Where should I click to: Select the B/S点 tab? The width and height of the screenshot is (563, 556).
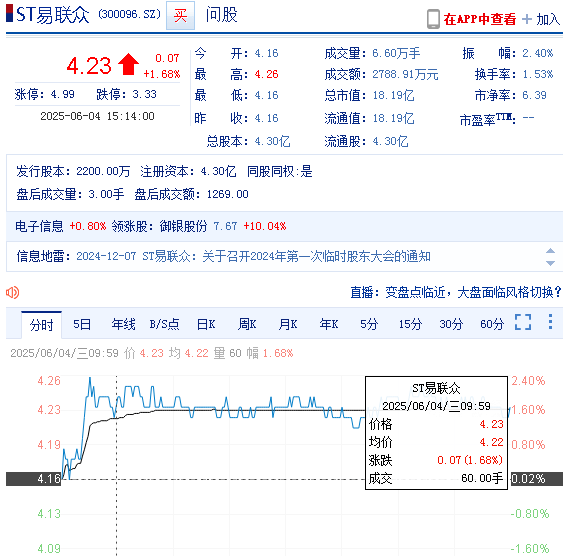pos(164,324)
